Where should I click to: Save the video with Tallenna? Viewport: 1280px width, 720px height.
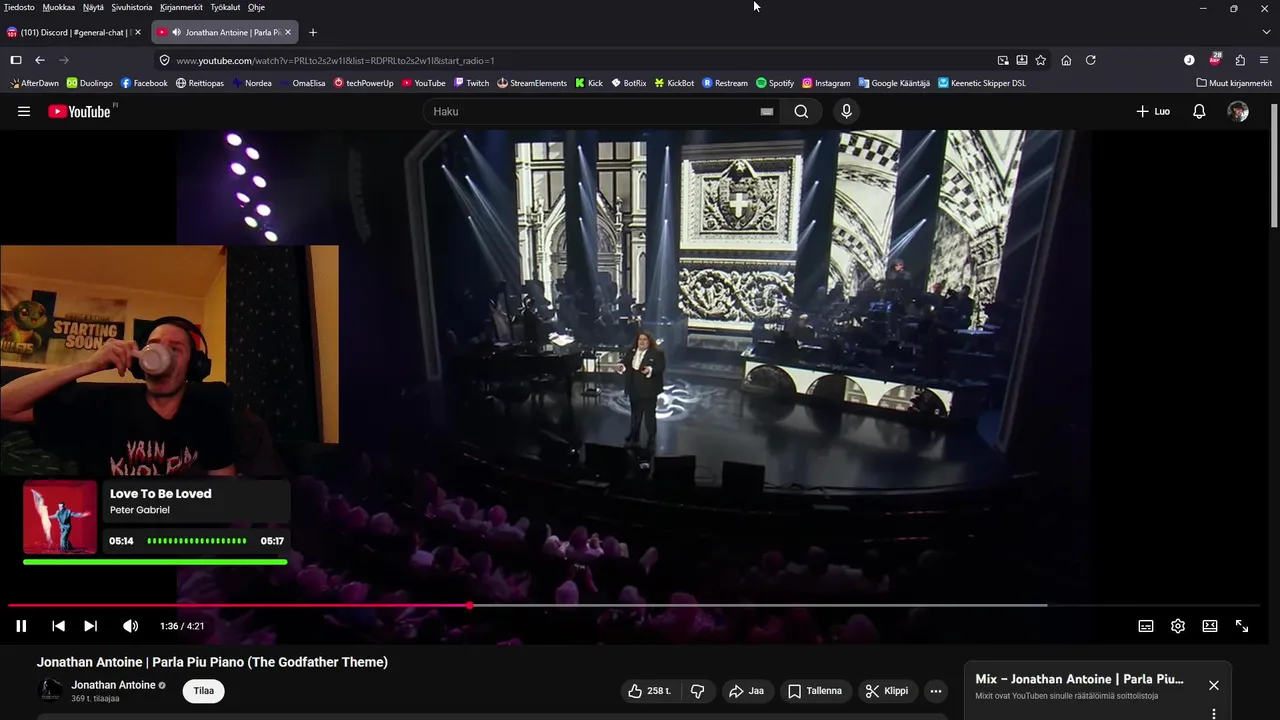(x=815, y=691)
